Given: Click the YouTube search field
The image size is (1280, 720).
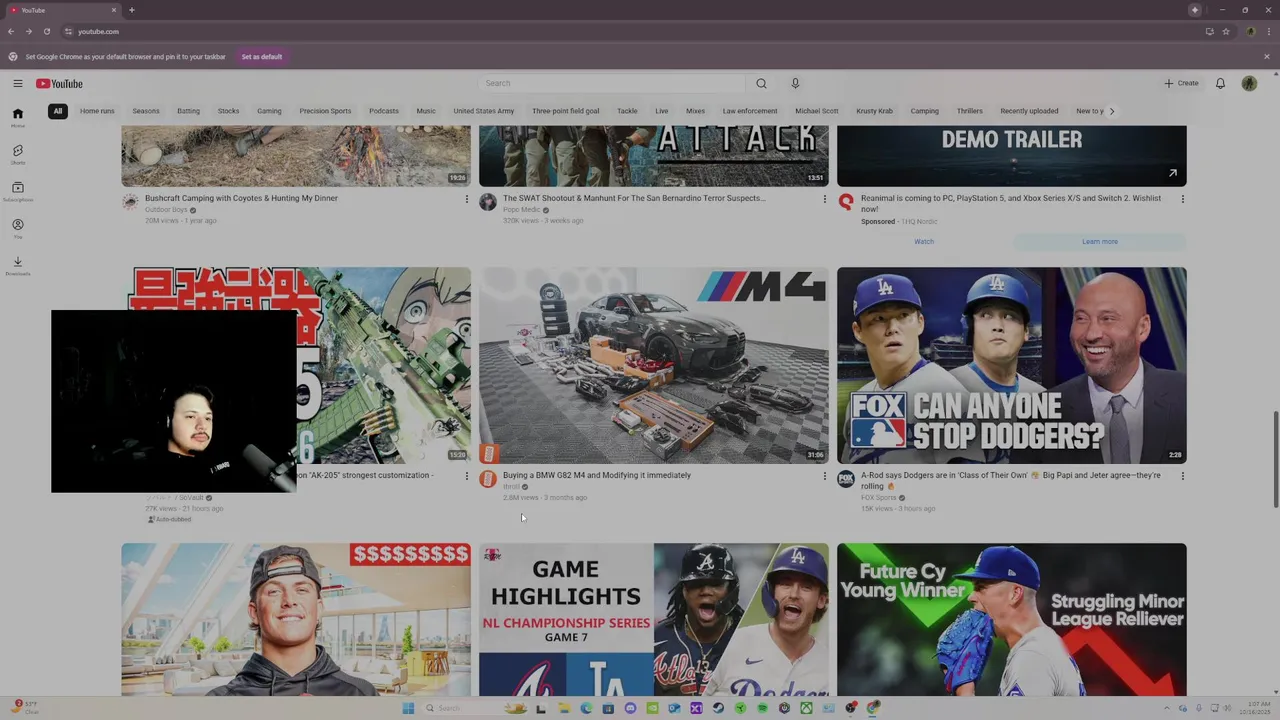Looking at the screenshot, I should (x=612, y=84).
